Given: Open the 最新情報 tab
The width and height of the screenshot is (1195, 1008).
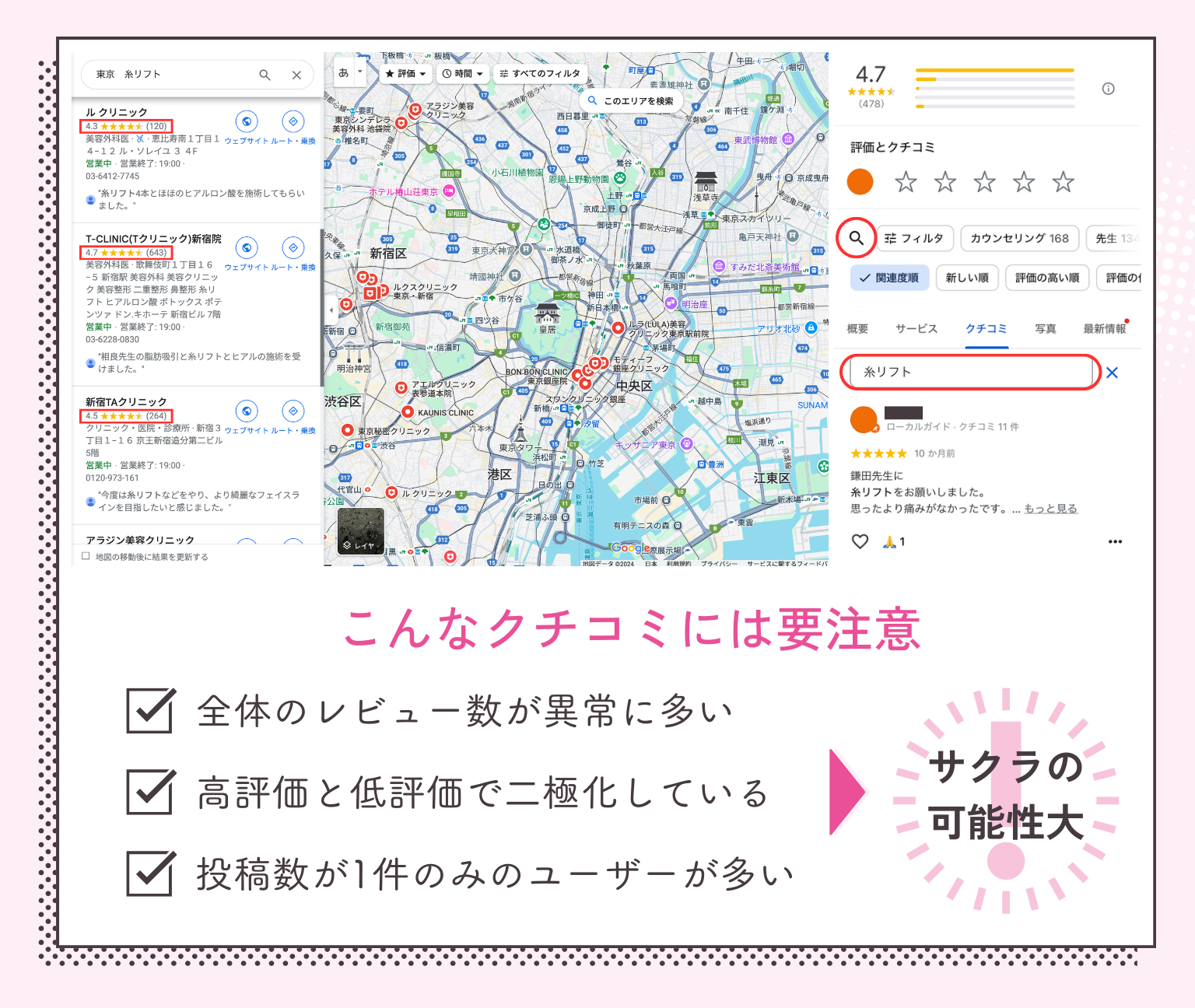Looking at the screenshot, I should (1105, 329).
